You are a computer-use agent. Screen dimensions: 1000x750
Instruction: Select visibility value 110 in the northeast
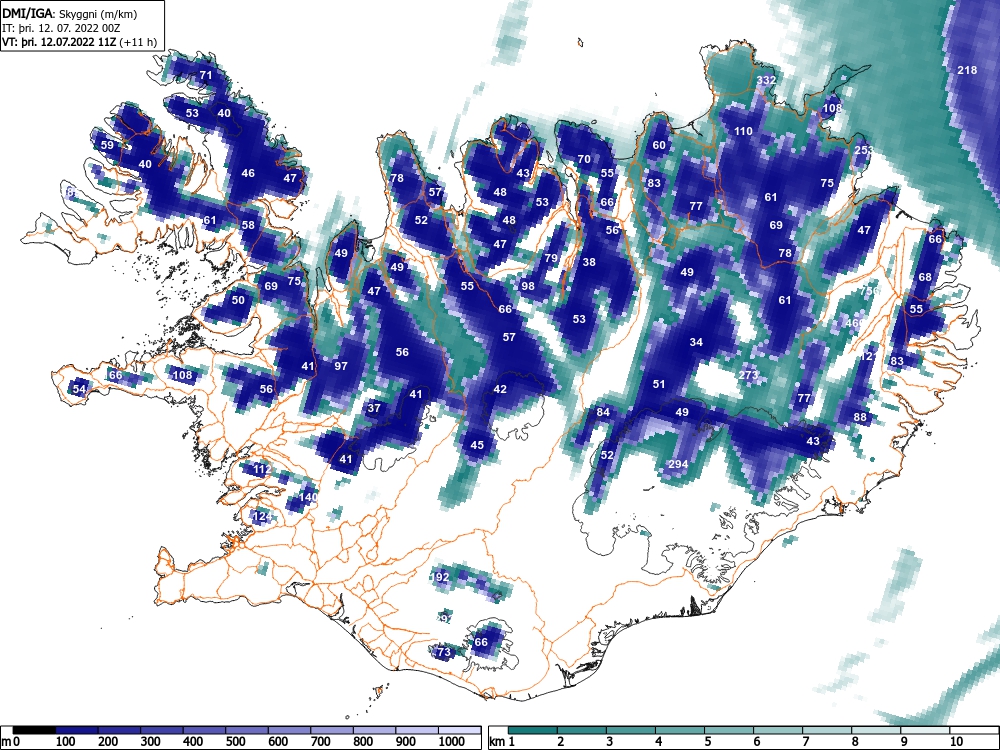(743, 131)
